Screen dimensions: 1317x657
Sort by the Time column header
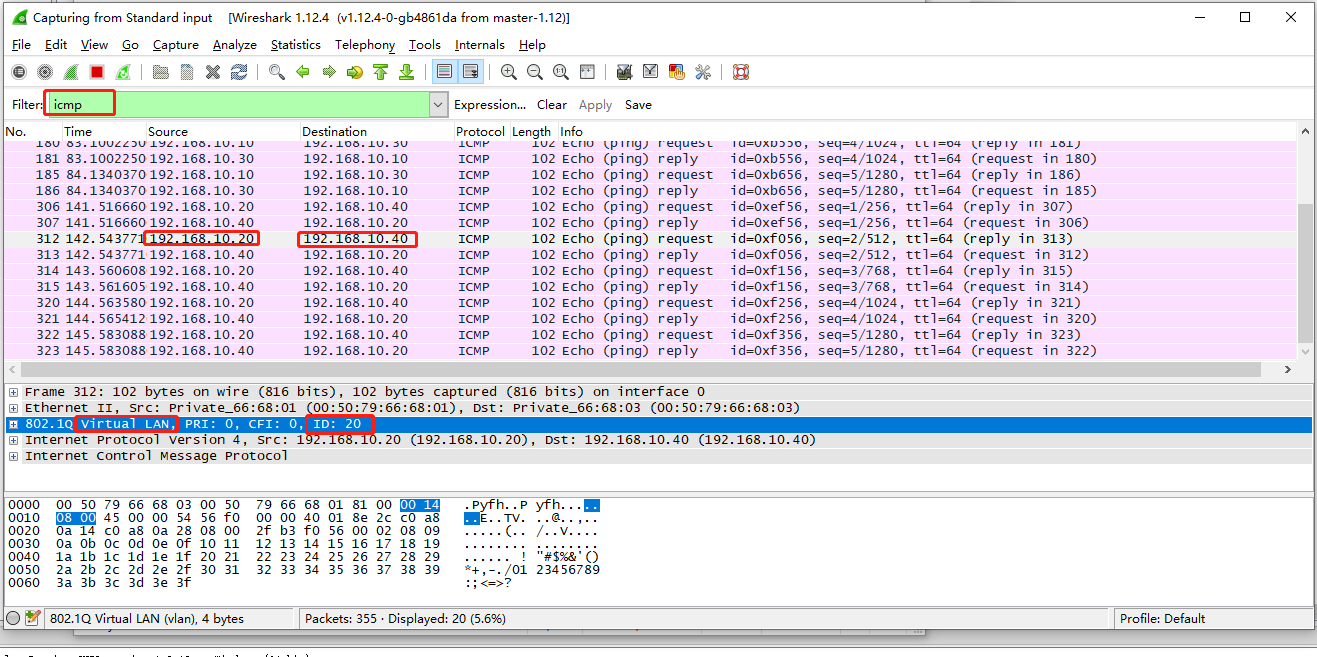[104, 131]
